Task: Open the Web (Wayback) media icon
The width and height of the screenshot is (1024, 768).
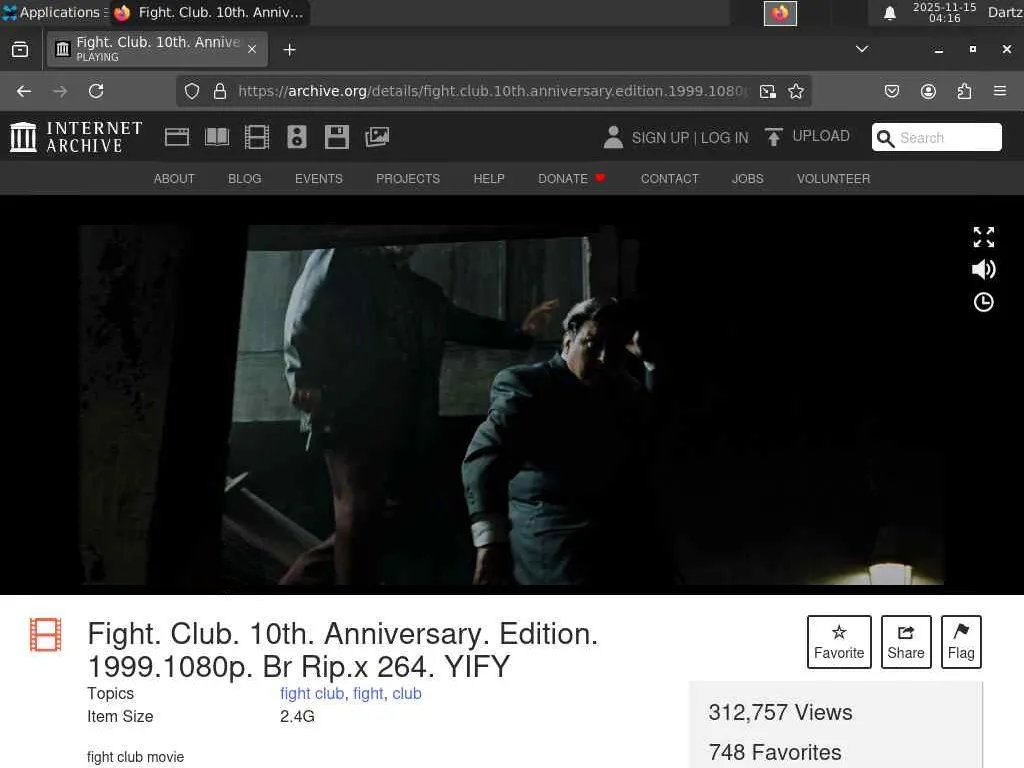Action: [177, 137]
